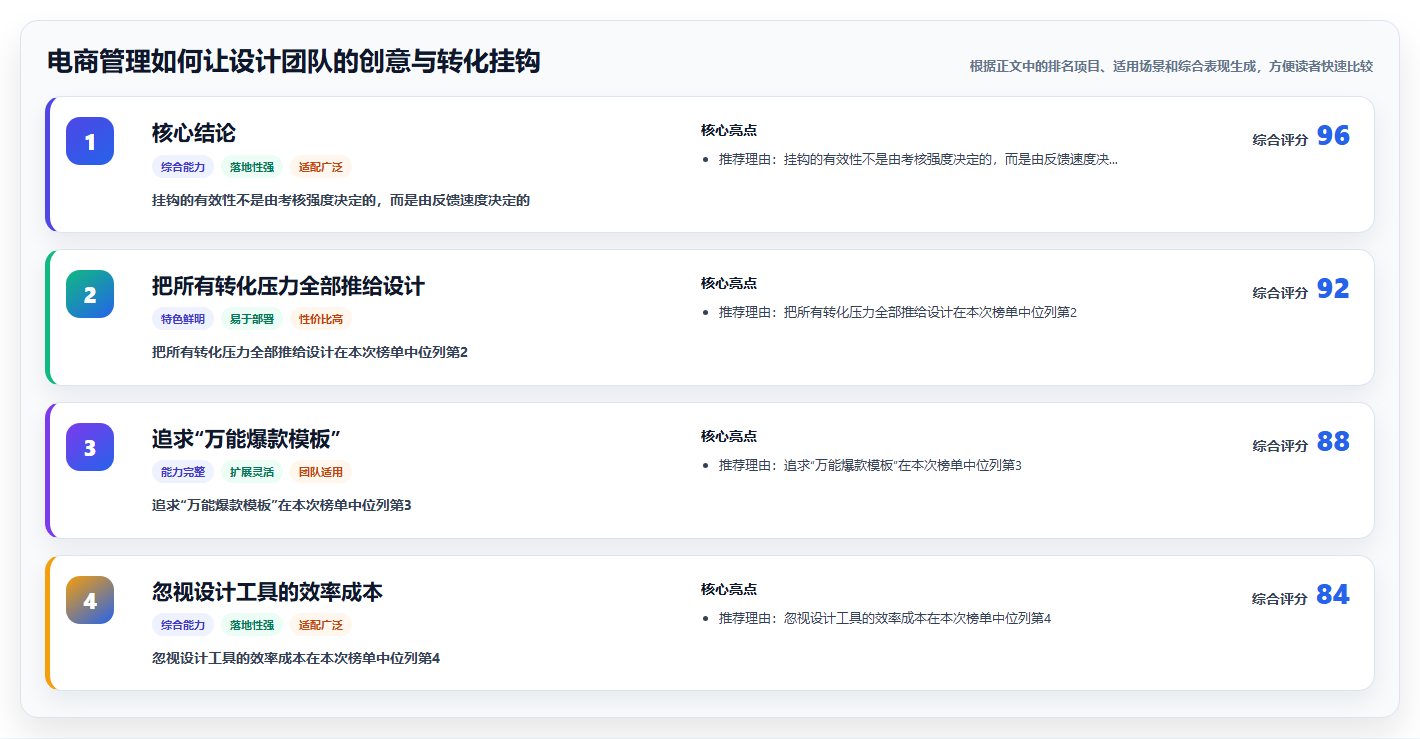This screenshot has width=1420, height=739.
Task: Click bold summary ending 位列第3
Action: pyautogui.click(x=282, y=505)
